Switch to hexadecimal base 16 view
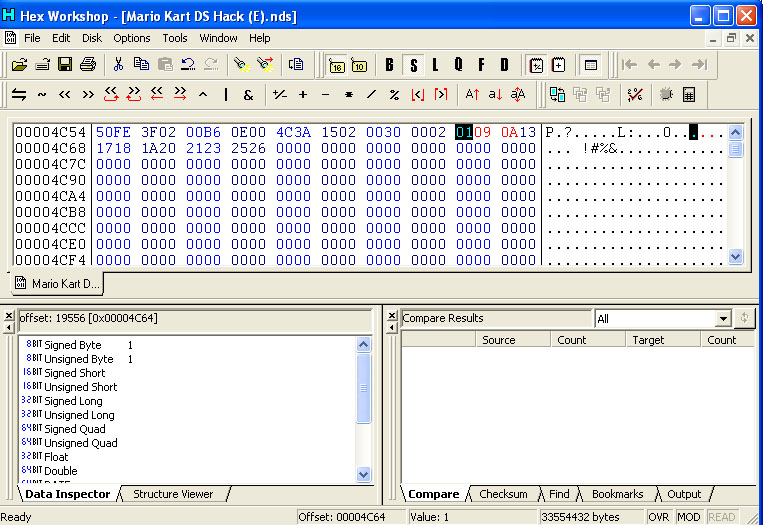Image resolution: width=763 pixels, height=525 pixels. tap(337, 65)
